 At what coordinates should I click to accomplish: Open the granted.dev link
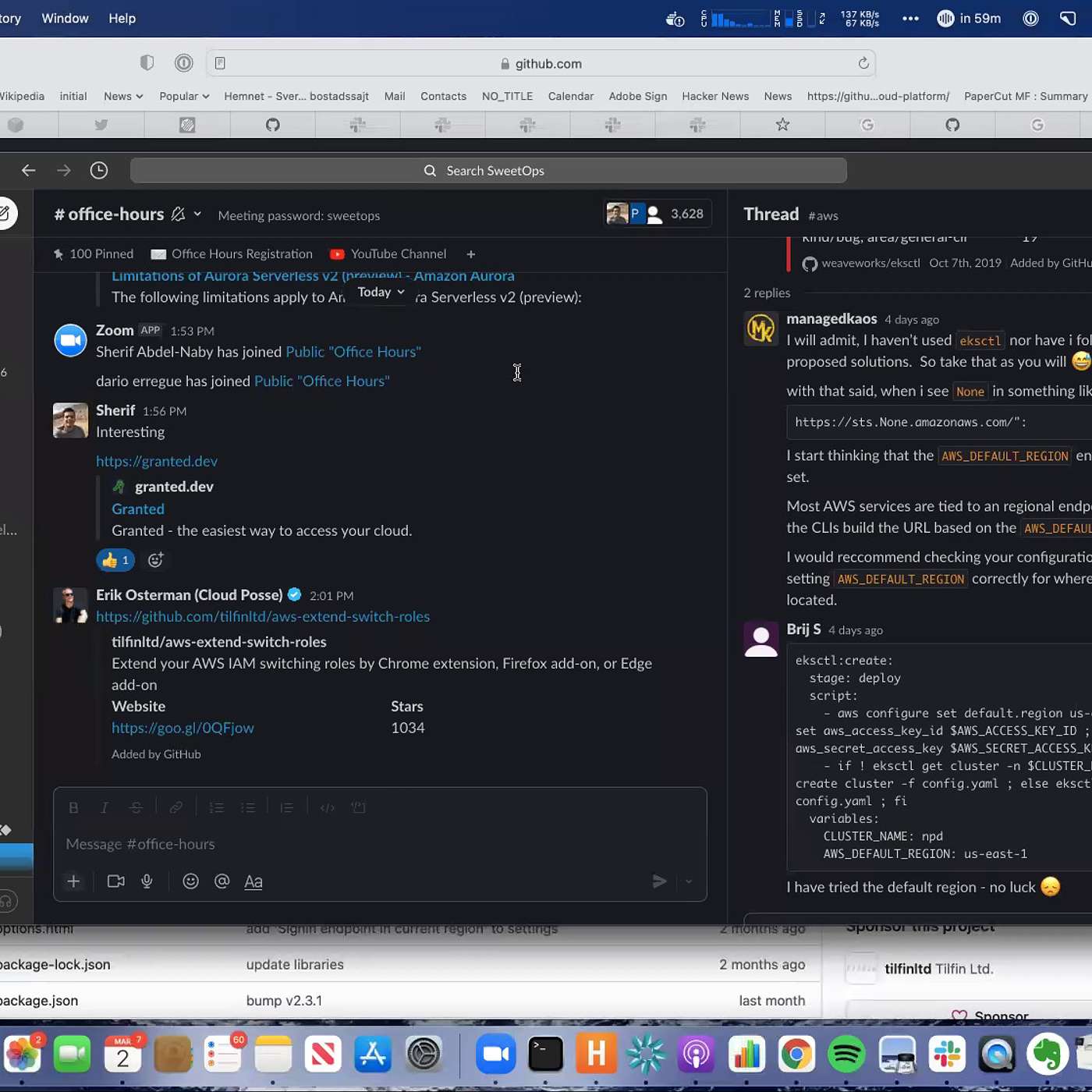(157, 461)
